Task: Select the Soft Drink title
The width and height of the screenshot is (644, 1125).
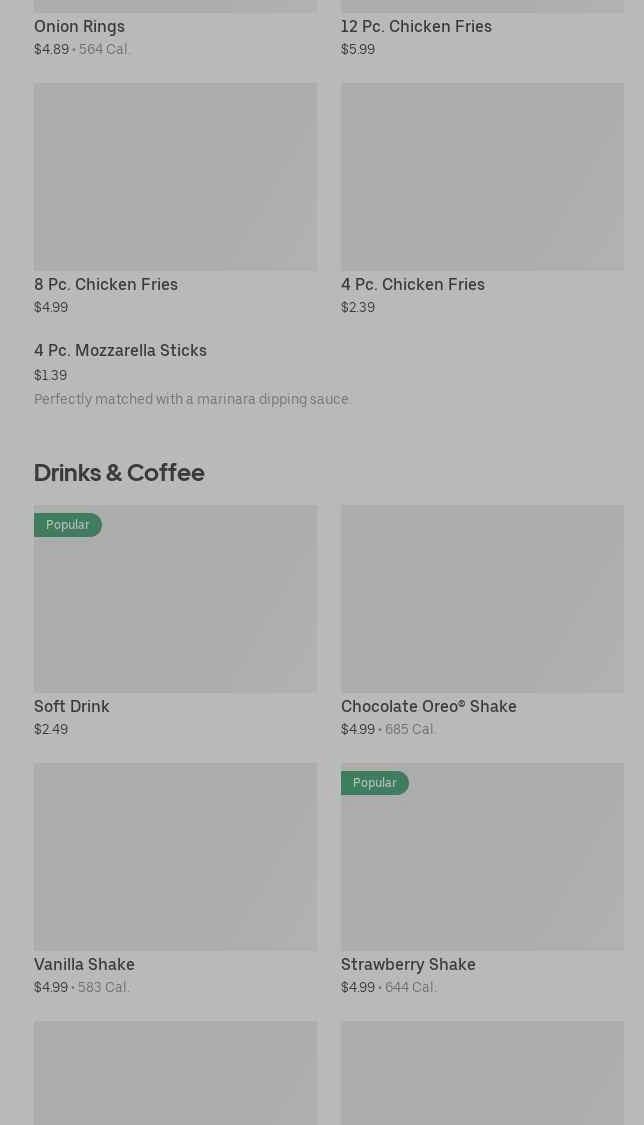Action: pos(72,707)
